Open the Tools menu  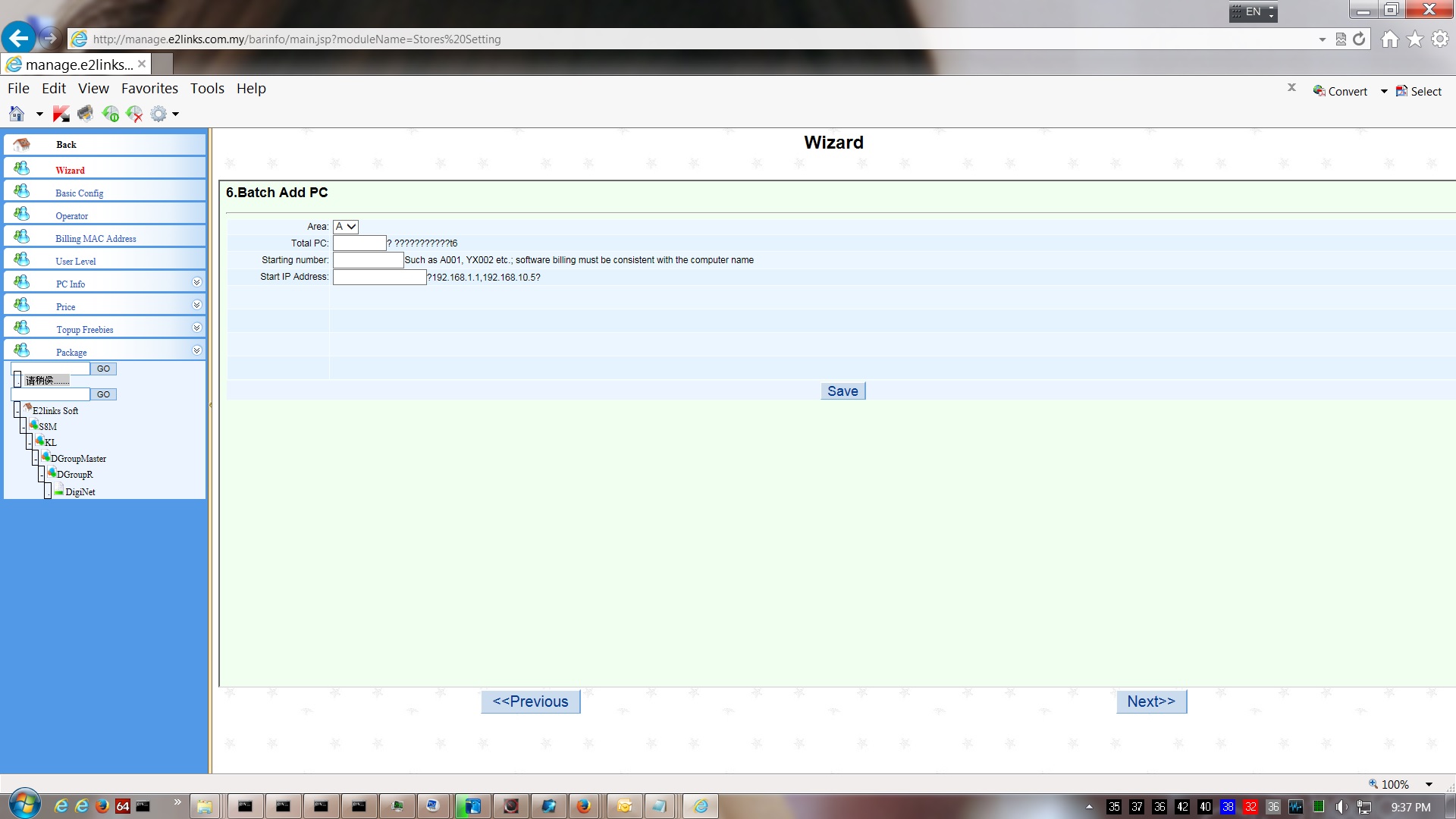click(207, 88)
